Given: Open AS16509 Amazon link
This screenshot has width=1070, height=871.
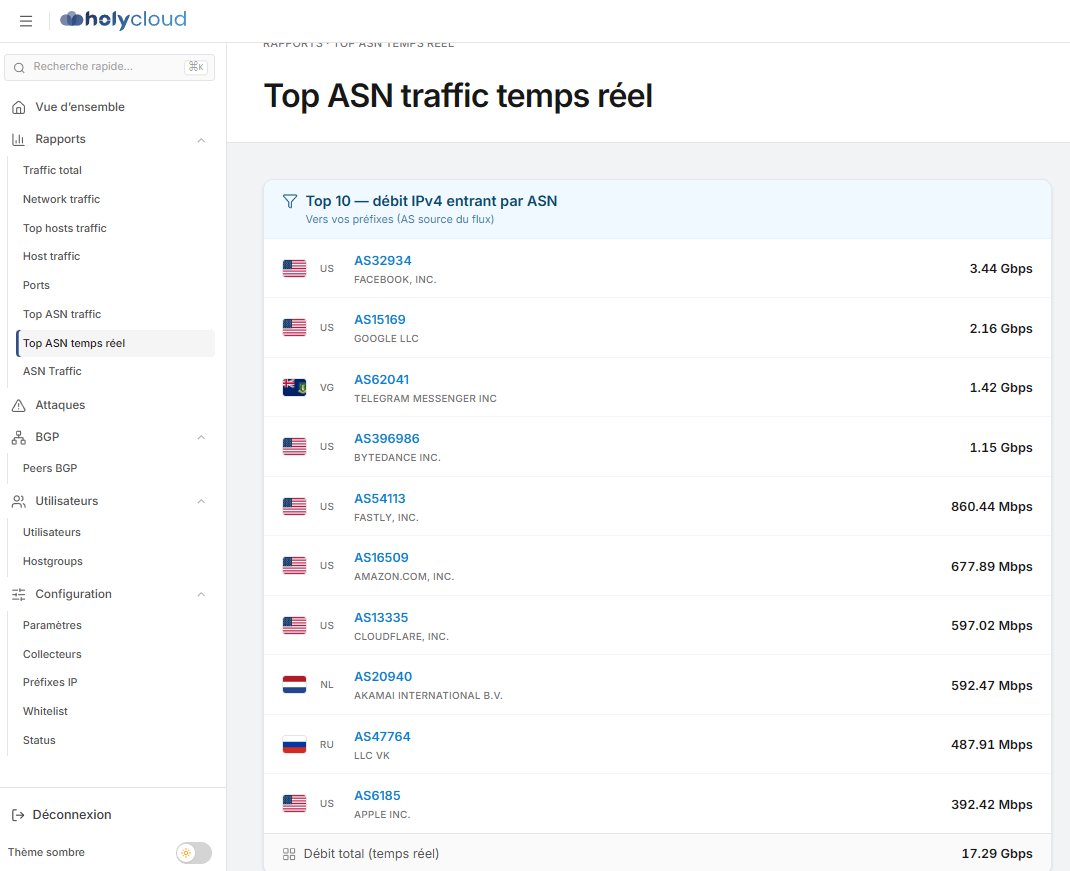Looking at the screenshot, I should tap(381, 558).
